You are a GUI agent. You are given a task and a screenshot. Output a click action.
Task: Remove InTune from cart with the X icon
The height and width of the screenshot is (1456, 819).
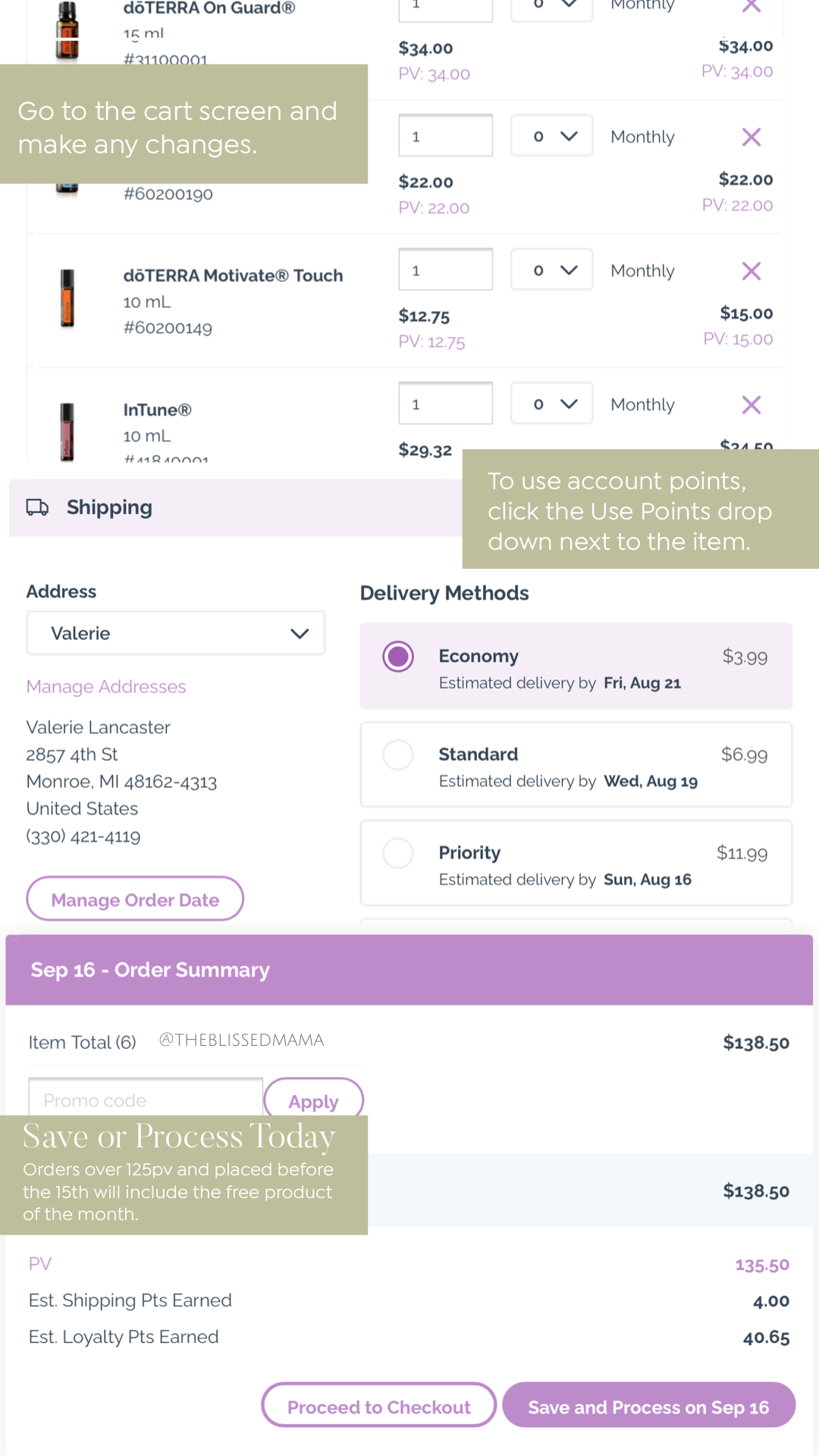751,405
